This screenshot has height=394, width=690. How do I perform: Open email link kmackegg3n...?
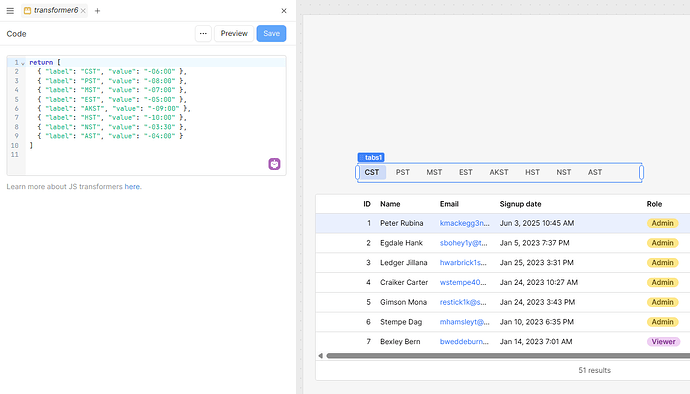coord(464,223)
